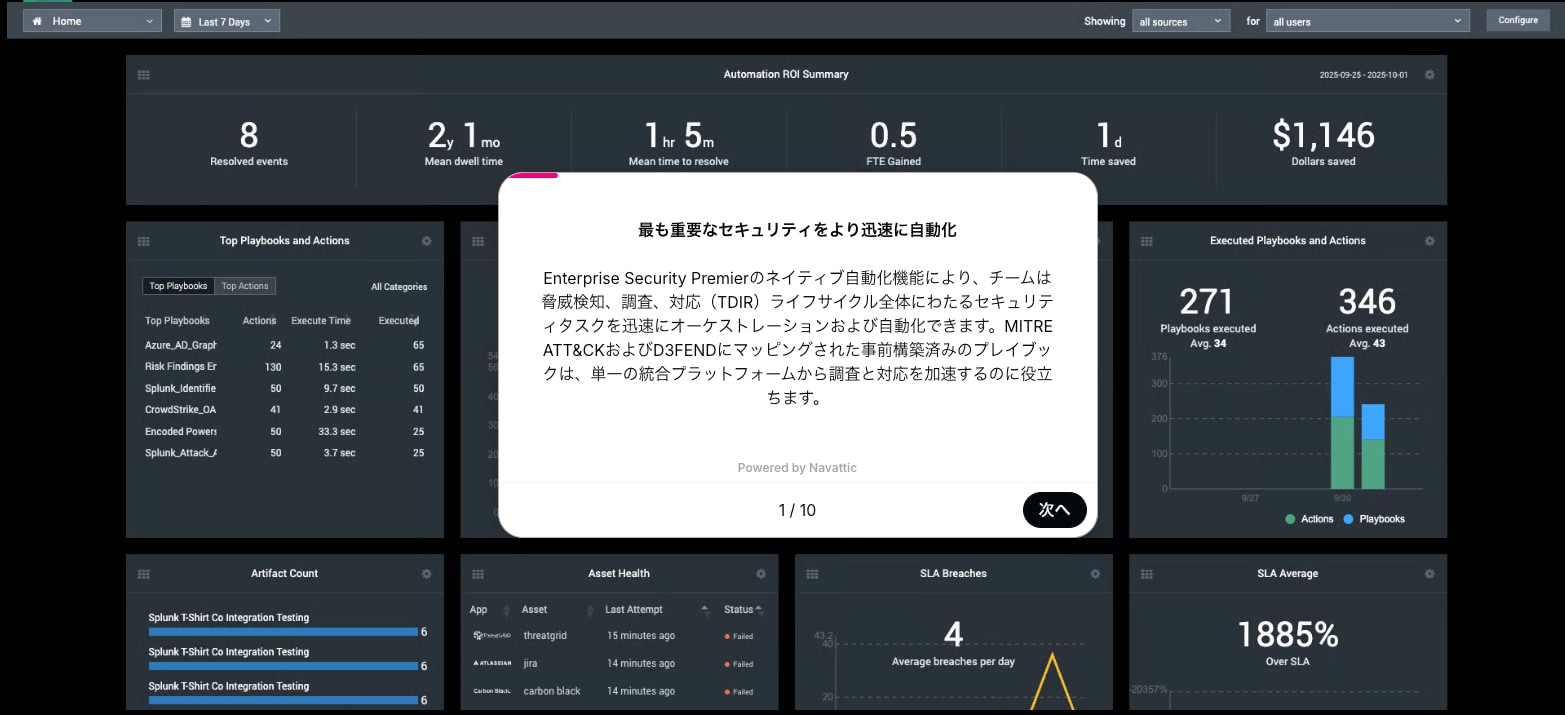Click grid handle icon of Automation ROI Summary
Screen dimensions: 1565x715
tap(144, 75)
